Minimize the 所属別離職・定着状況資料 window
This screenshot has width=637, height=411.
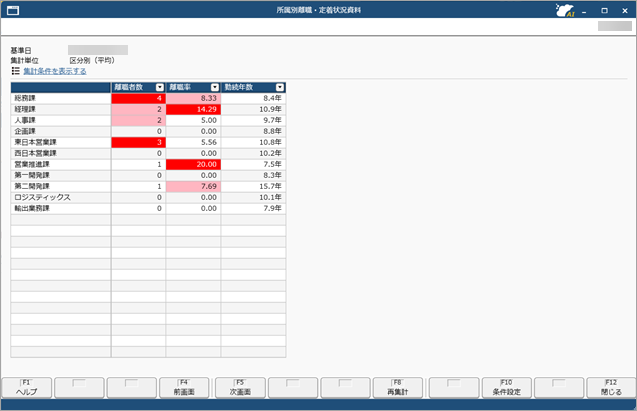click(584, 11)
